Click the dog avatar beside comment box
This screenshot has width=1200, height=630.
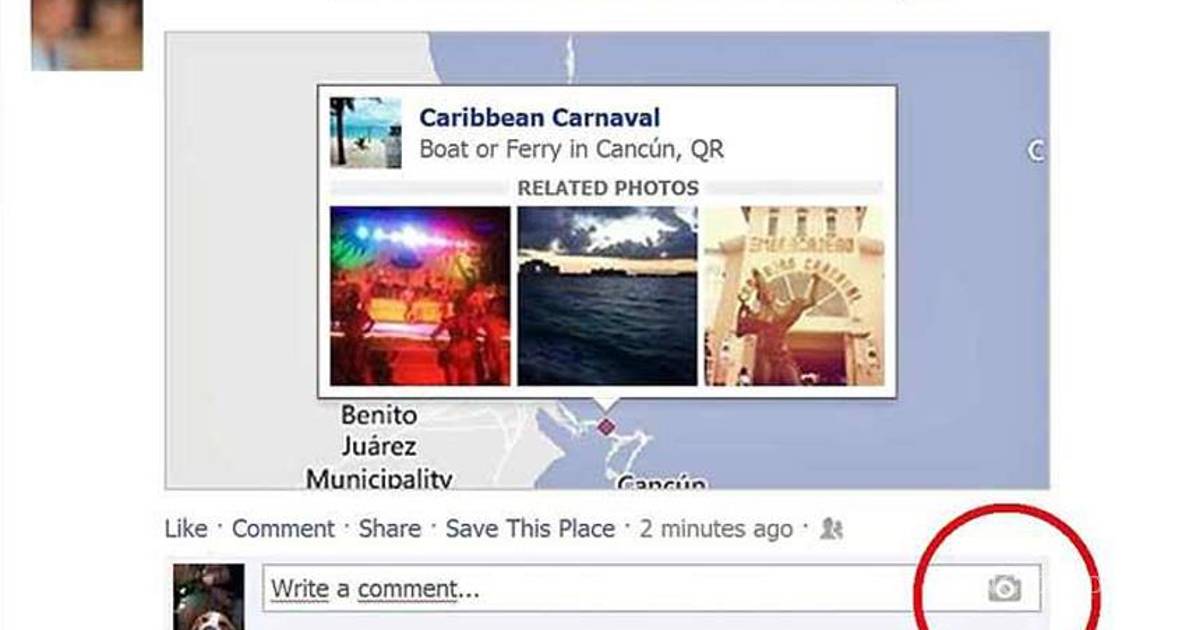tap(208, 597)
